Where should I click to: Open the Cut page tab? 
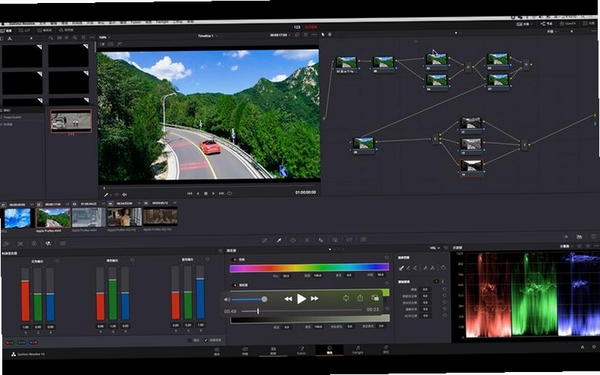tap(245, 351)
